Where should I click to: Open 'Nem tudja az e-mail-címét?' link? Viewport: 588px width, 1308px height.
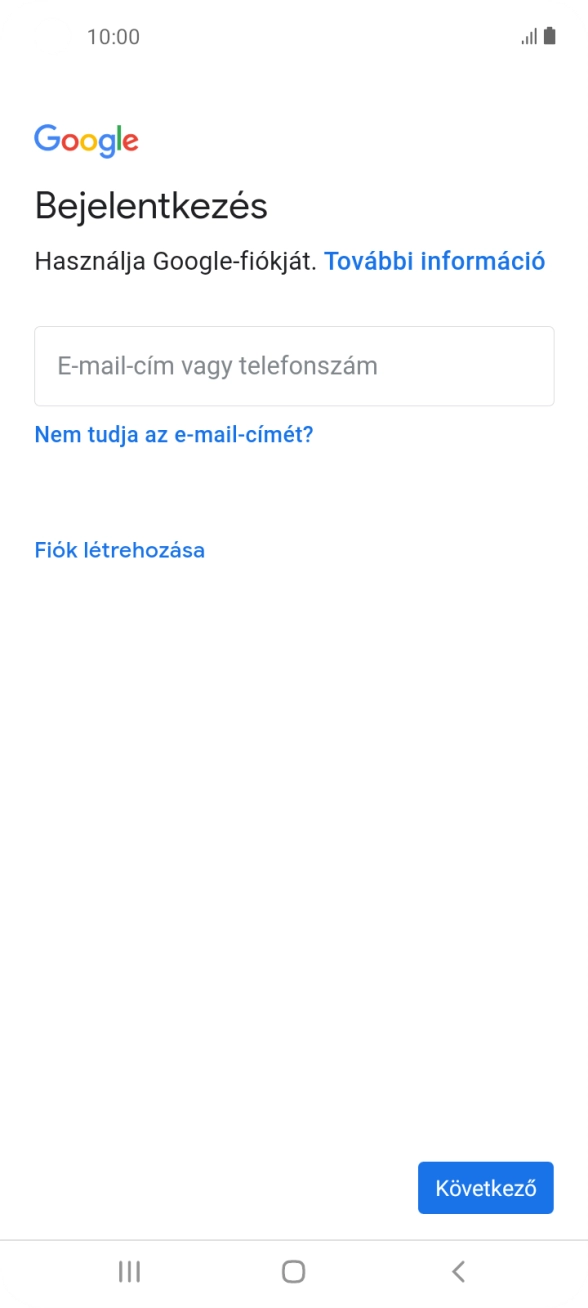(x=173, y=434)
